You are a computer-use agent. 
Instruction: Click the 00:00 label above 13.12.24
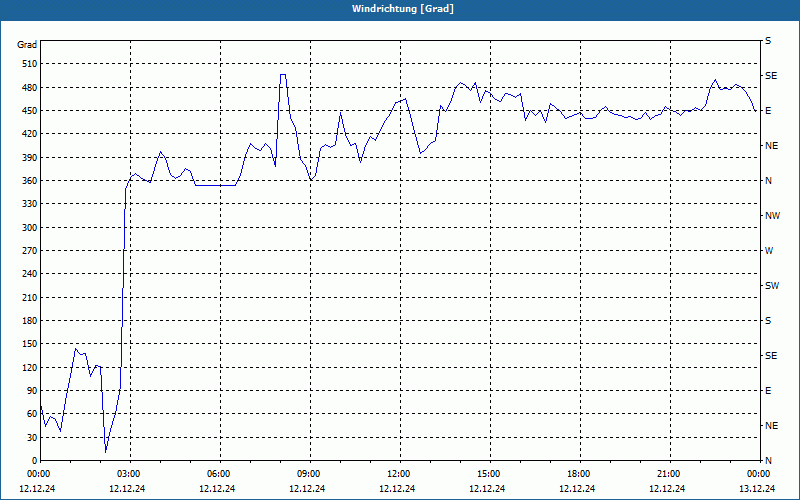coord(759,473)
